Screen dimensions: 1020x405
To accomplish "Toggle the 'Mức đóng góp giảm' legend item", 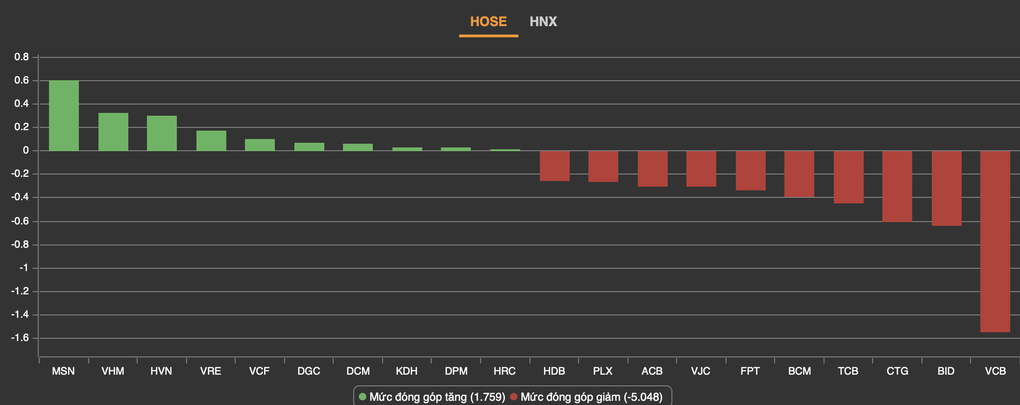I will 587,397.
